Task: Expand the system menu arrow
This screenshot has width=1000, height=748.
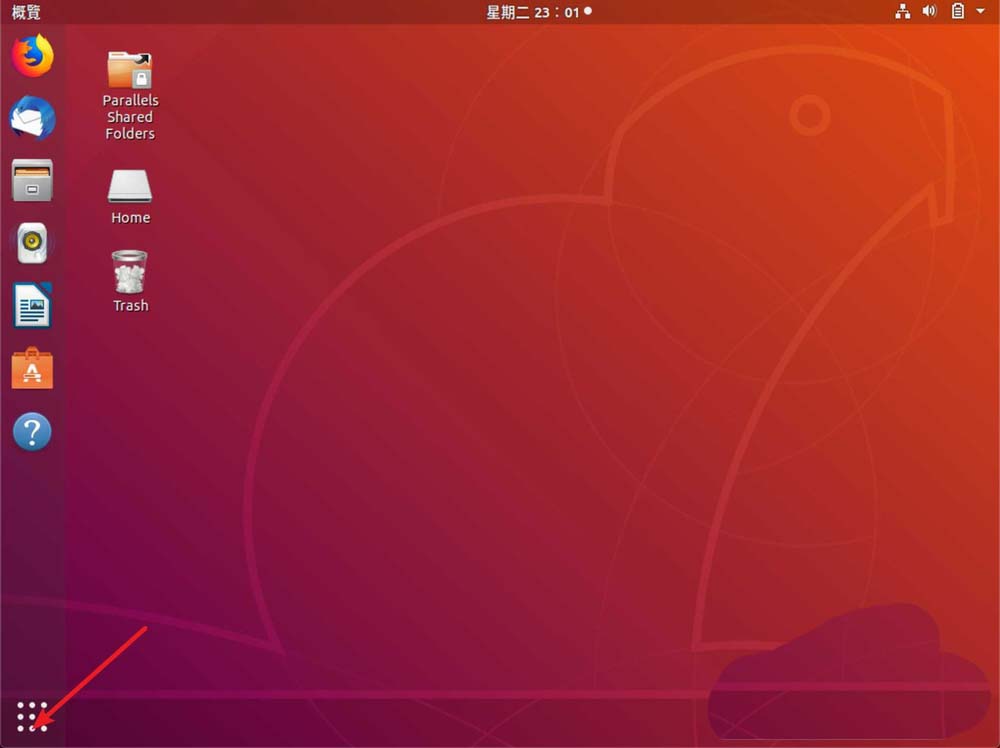Action: click(980, 12)
